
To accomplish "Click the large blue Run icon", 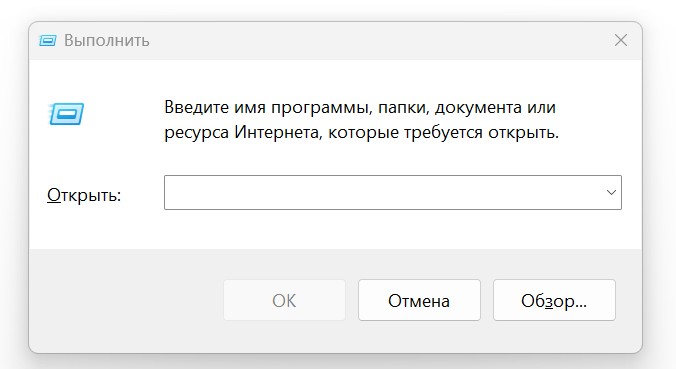I will pos(66,114).
